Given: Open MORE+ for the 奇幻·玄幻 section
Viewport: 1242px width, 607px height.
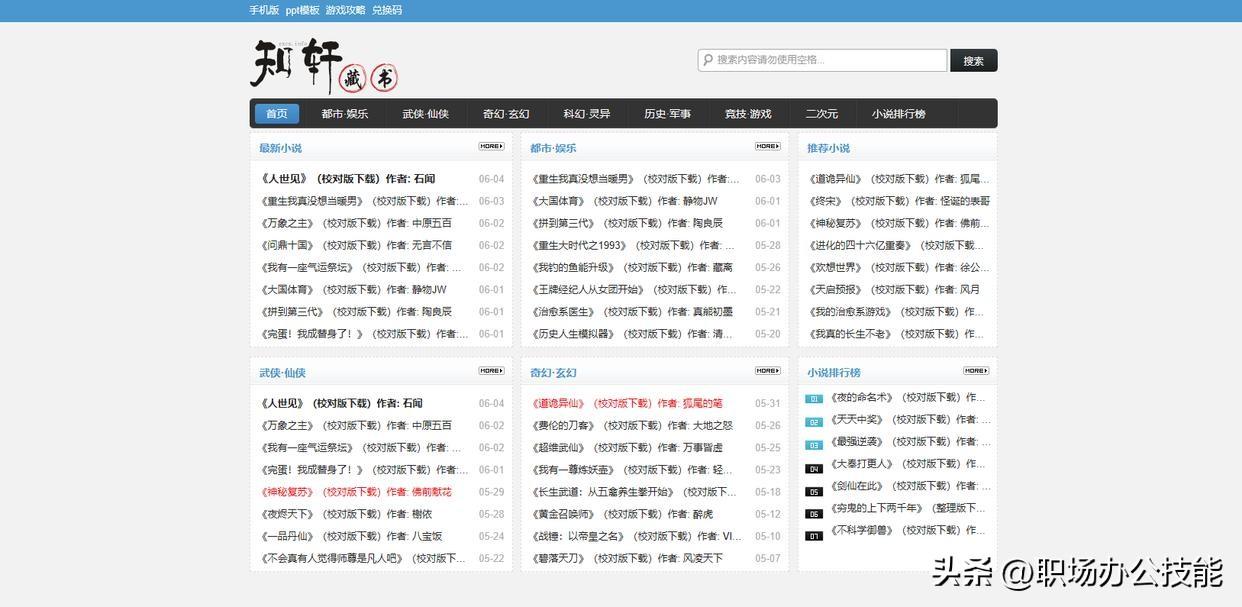Looking at the screenshot, I should (769, 369).
